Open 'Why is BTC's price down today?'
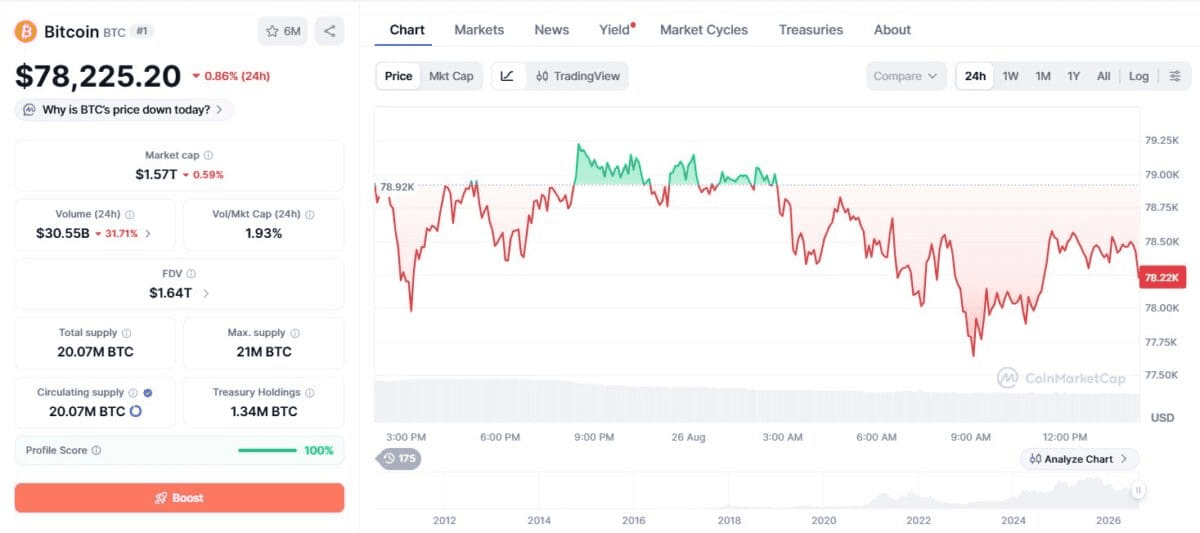 pos(124,110)
